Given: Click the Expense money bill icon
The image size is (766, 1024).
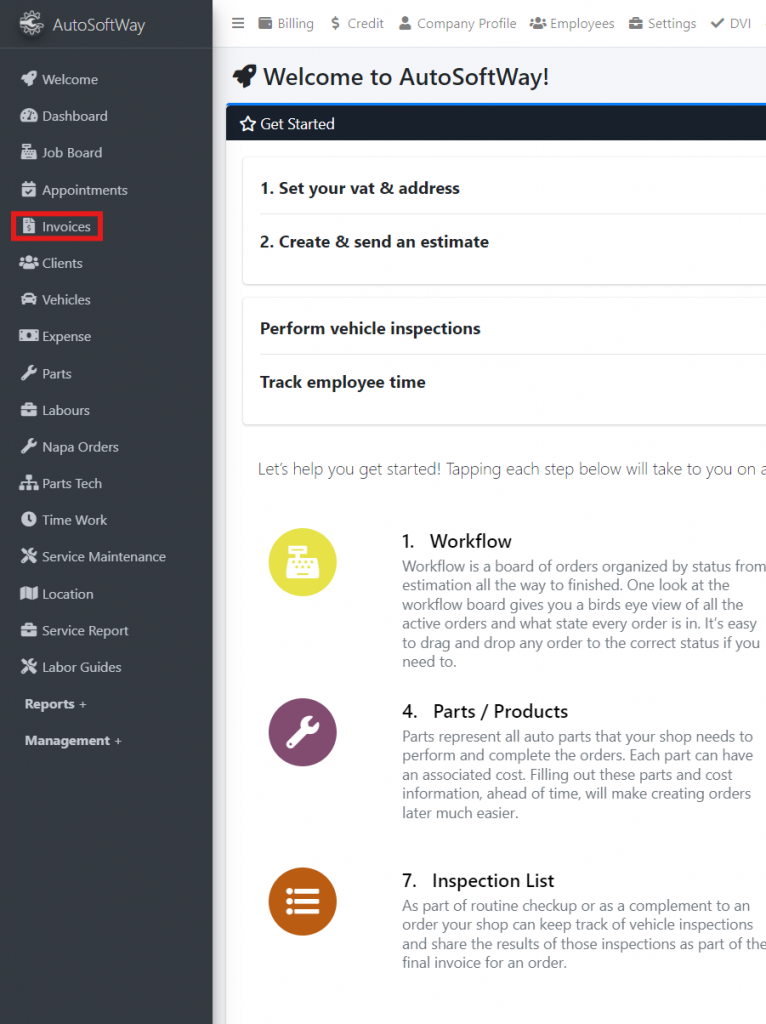Looking at the screenshot, I should 29,336.
